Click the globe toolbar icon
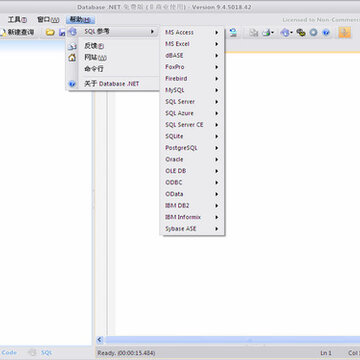The width and height of the screenshot is (360, 360). pyautogui.click(x=285, y=32)
